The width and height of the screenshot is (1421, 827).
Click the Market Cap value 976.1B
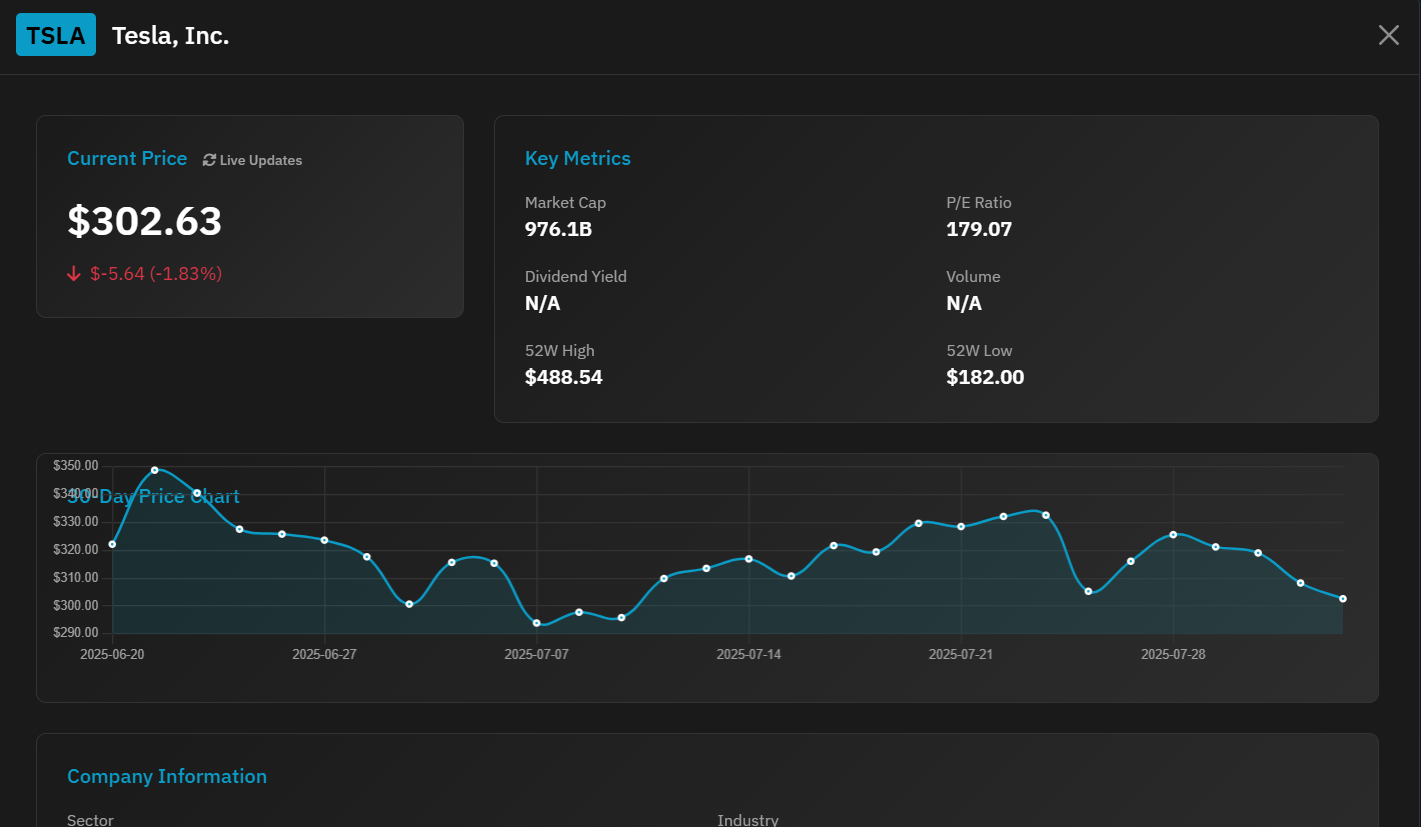click(x=559, y=229)
